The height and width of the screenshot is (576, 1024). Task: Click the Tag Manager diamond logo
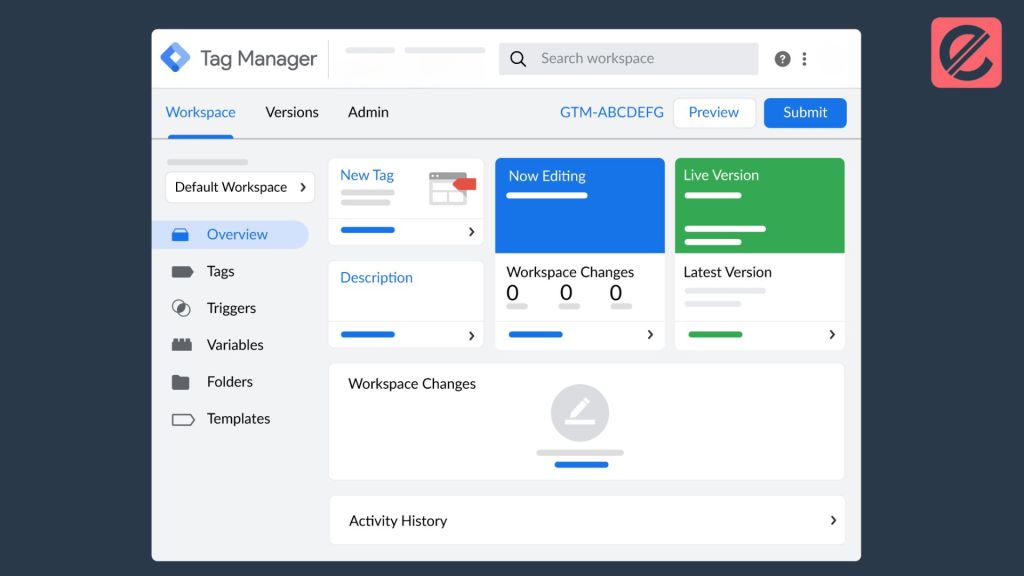tap(175, 57)
